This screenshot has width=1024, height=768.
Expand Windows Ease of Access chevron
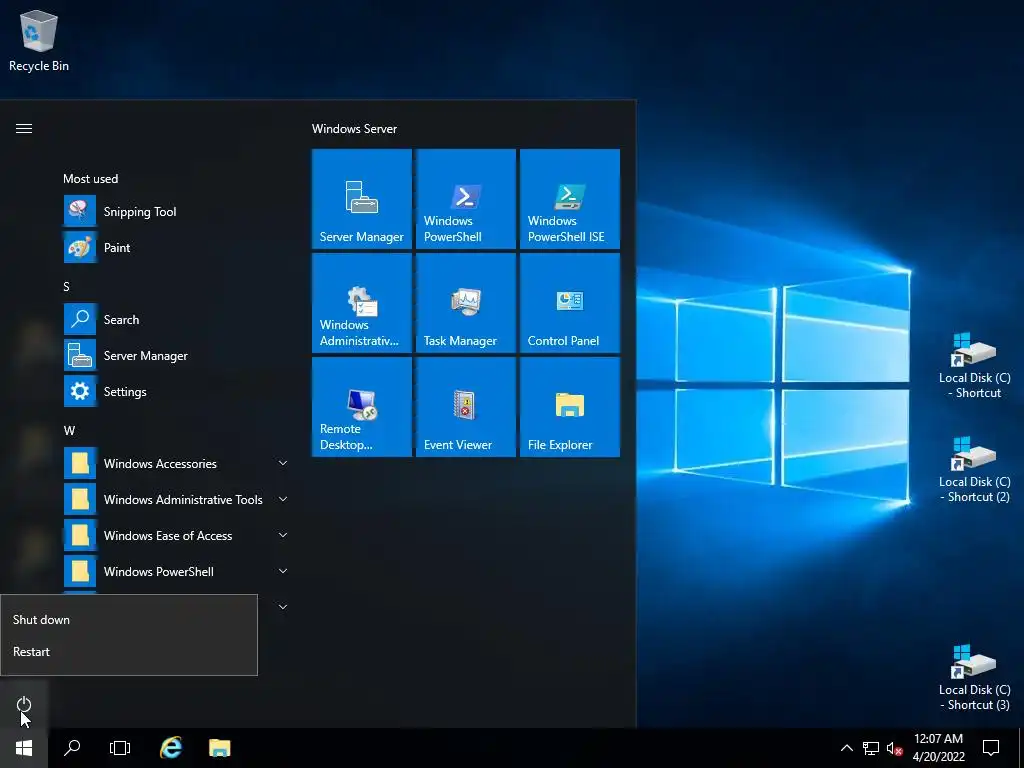(283, 535)
